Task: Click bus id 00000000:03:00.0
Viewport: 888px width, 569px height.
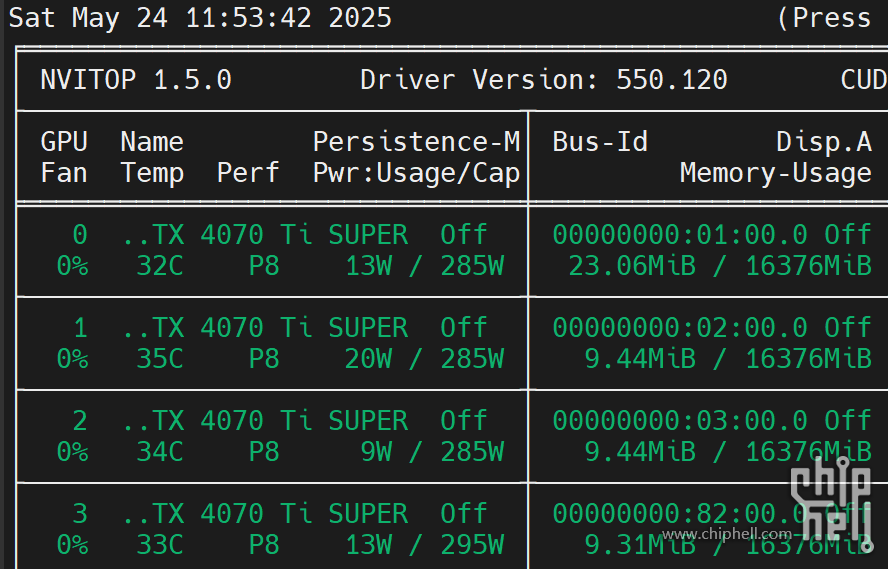Action: point(680,420)
